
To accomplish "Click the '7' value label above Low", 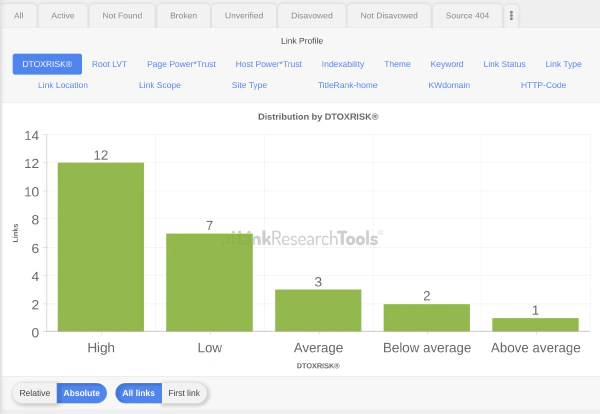I will coord(209,226).
